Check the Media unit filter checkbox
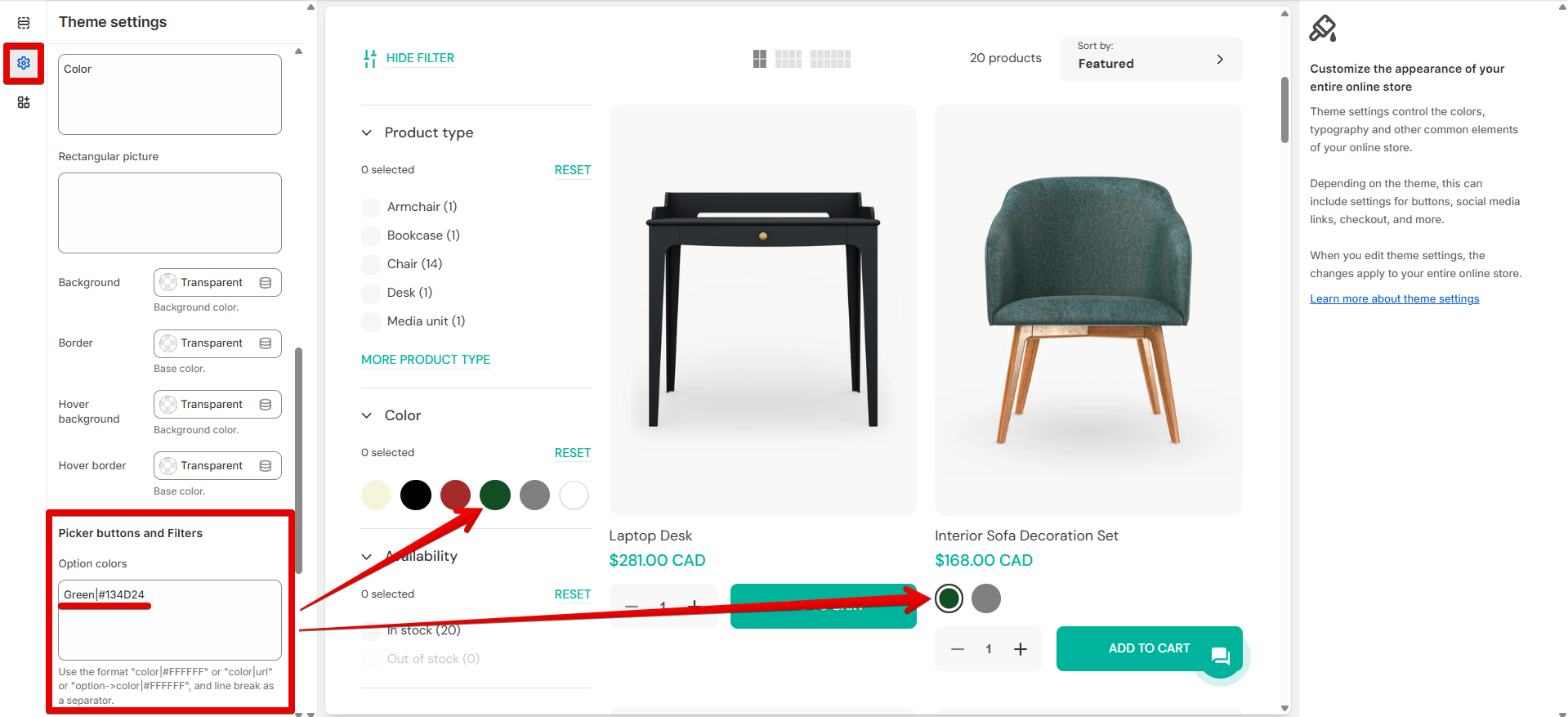 (x=371, y=321)
